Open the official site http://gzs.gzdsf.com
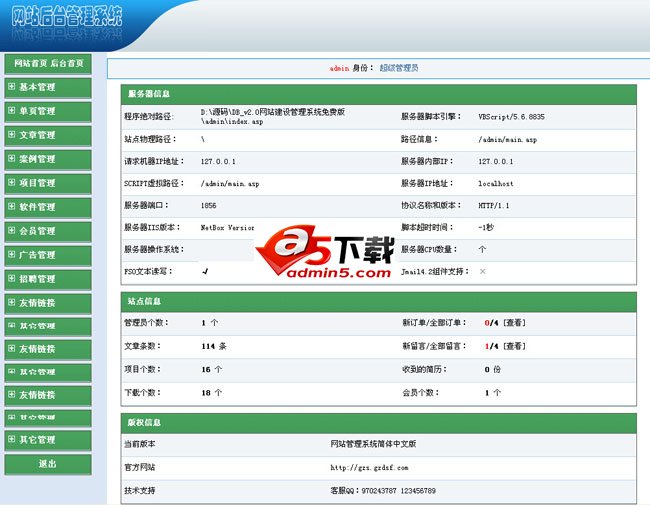 coord(369,467)
